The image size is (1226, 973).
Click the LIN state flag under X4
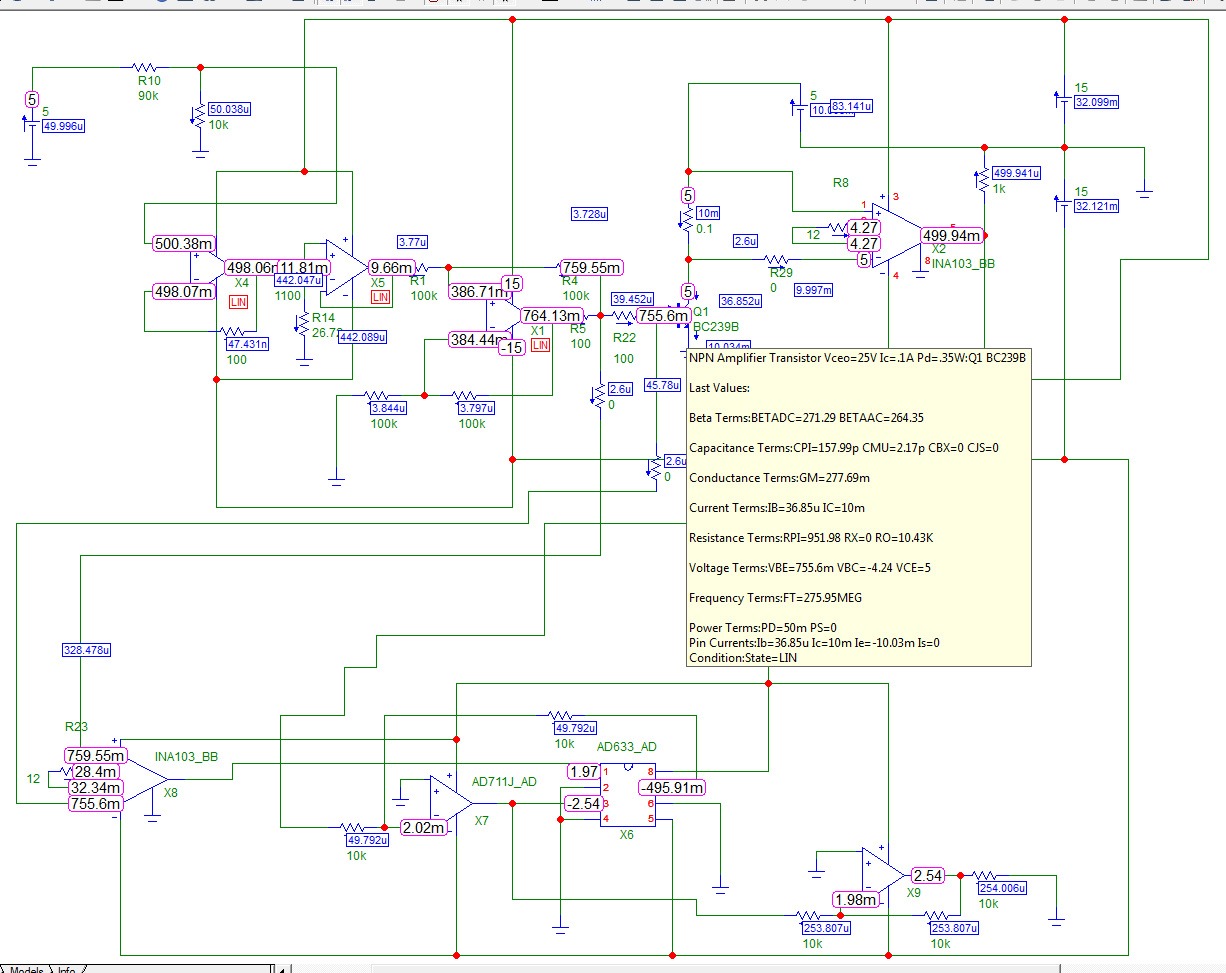coord(238,300)
